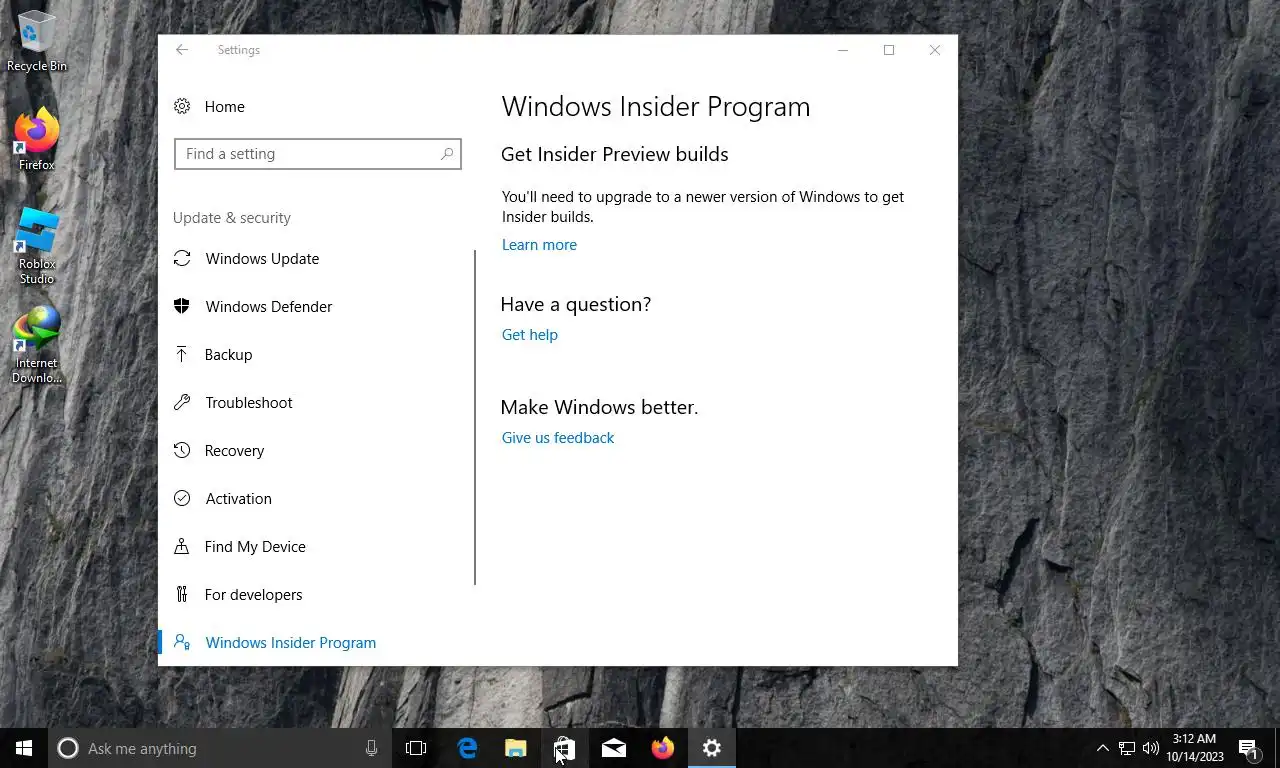Open the Recycle Bin desktop icon
This screenshot has height=768, width=1280.
click(x=37, y=41)
